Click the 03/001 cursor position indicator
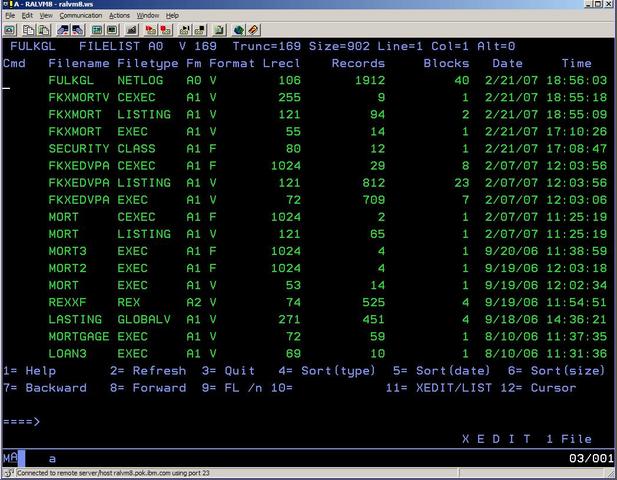The width and height of the screenshot is (617, 480). tap(591, 458)
